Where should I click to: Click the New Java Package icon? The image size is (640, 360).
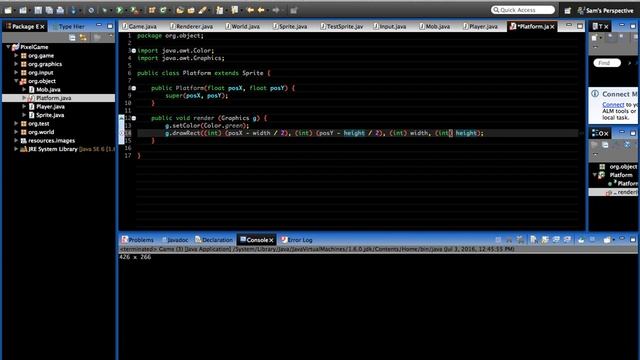pyautogui.click(x=152, y=11)
